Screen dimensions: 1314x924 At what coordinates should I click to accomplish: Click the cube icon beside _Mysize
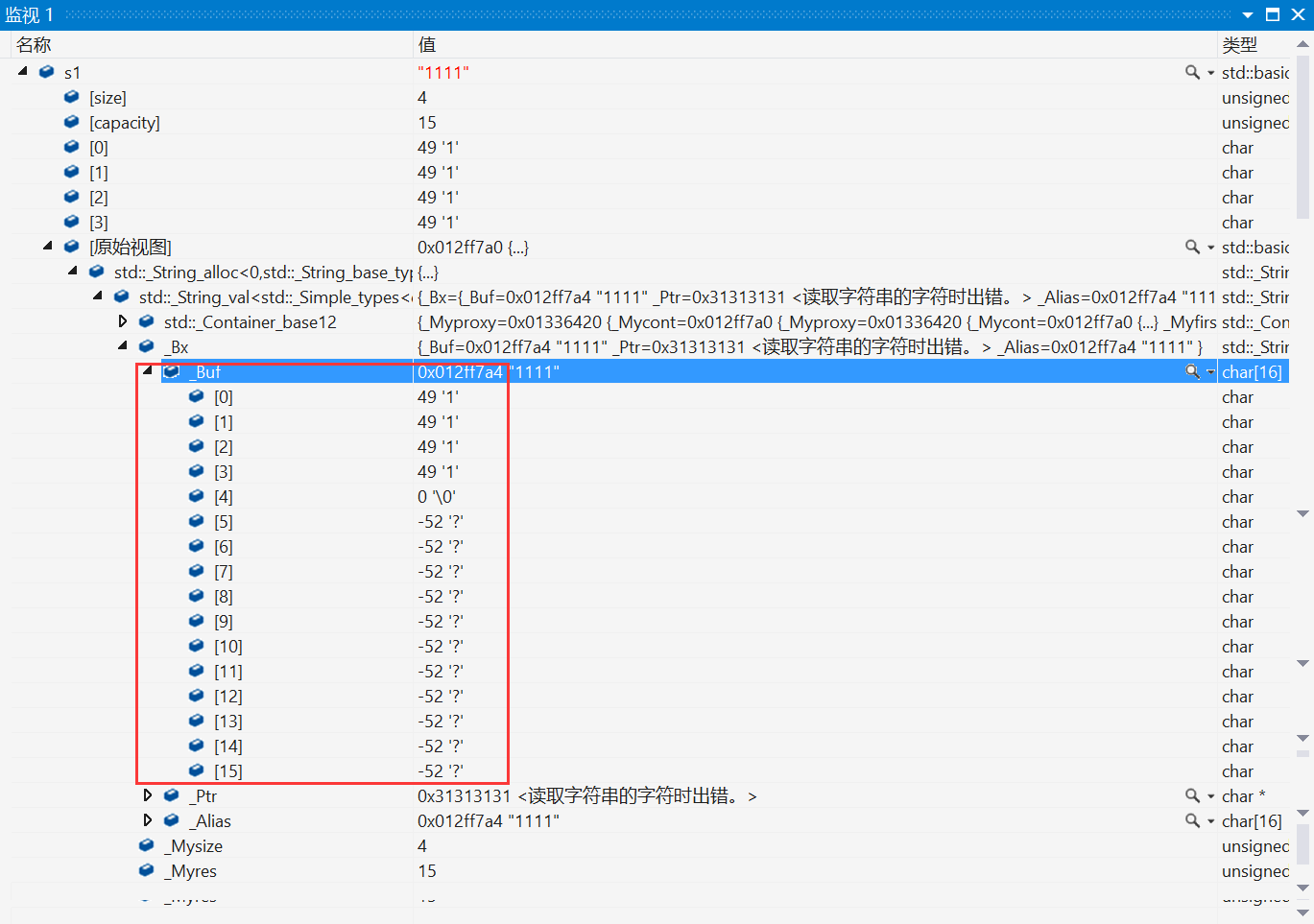(x=146, y=844)
